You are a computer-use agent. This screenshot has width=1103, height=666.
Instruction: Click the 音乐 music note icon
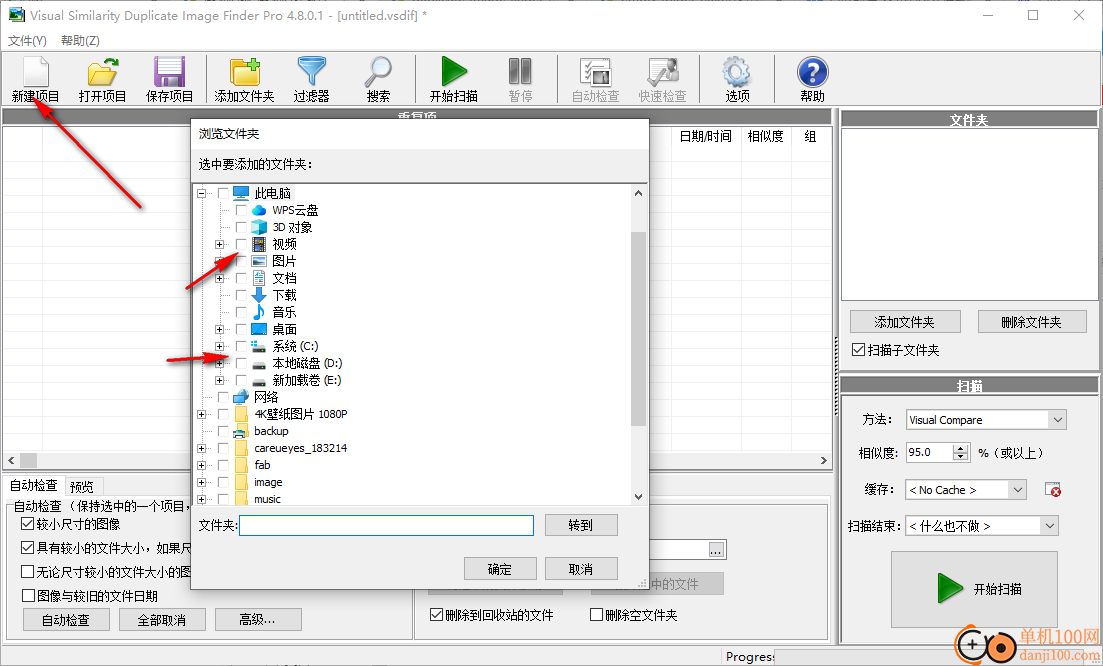point(260,312)
